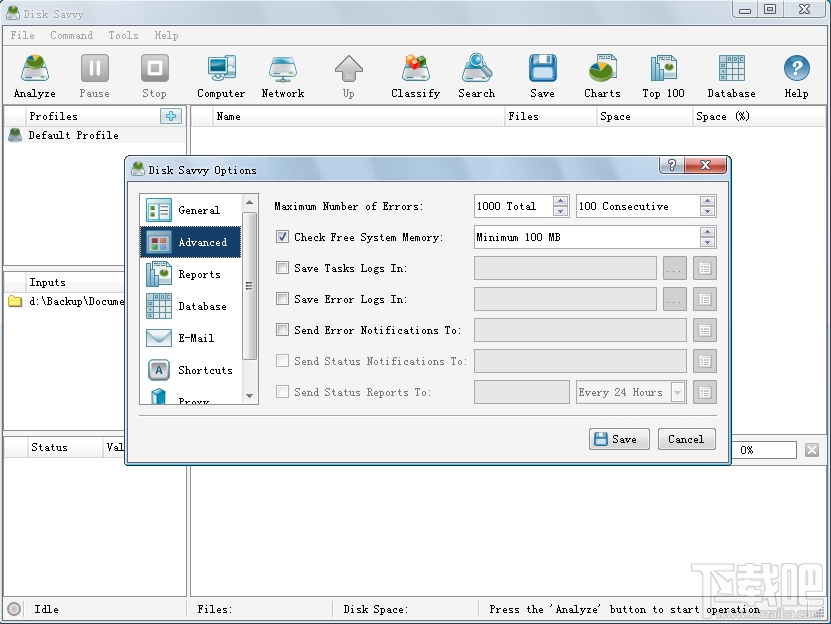Viewport: 831px width, 624px height.
Task: Add a new profile with the plus icon
Action: pyautogui.click(x=170, y=116)
